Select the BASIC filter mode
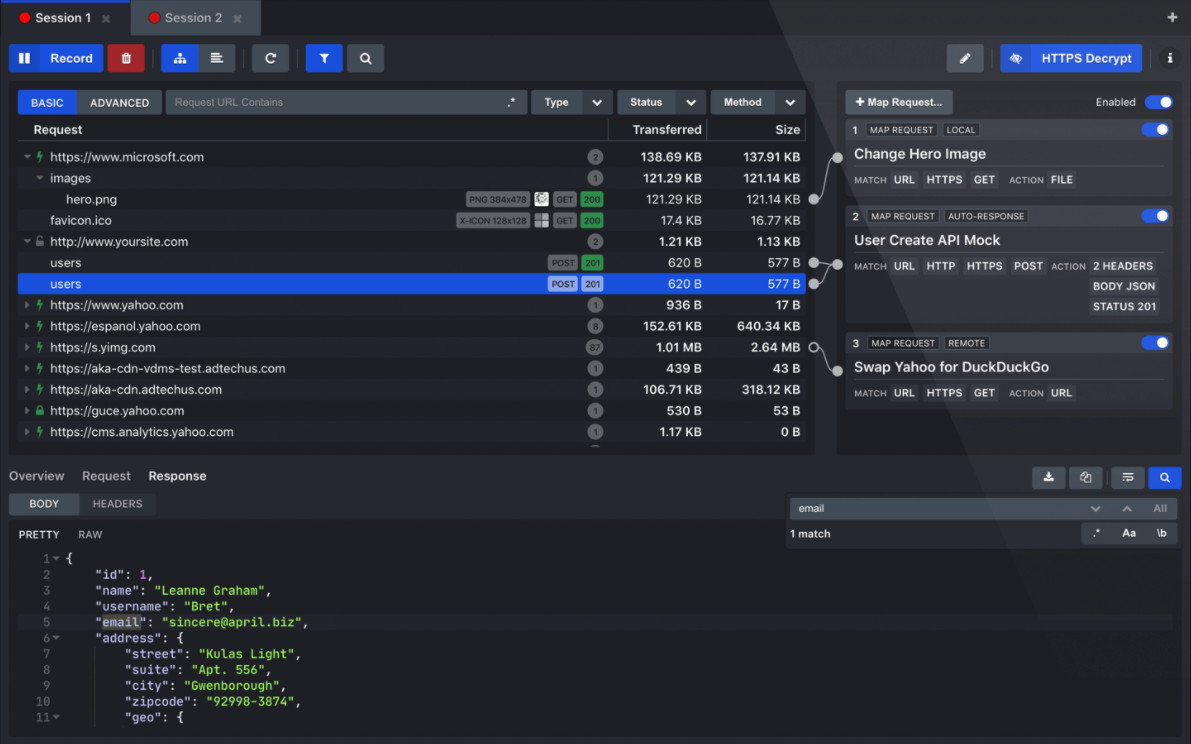The height and width of the screenshot is (744, 1191). click(x=47, y=102)
